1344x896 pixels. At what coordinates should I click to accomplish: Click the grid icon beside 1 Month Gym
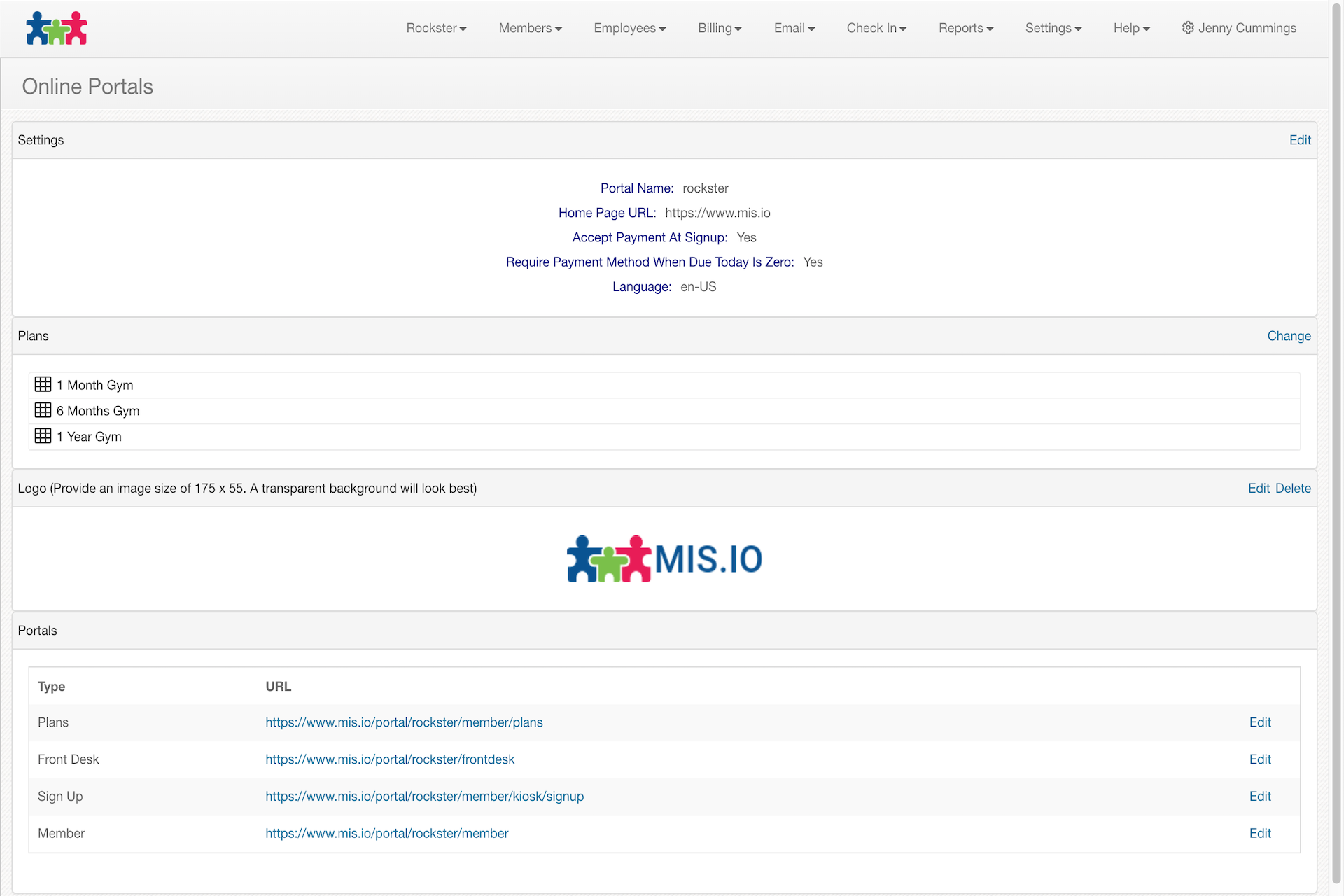[43, 384]
